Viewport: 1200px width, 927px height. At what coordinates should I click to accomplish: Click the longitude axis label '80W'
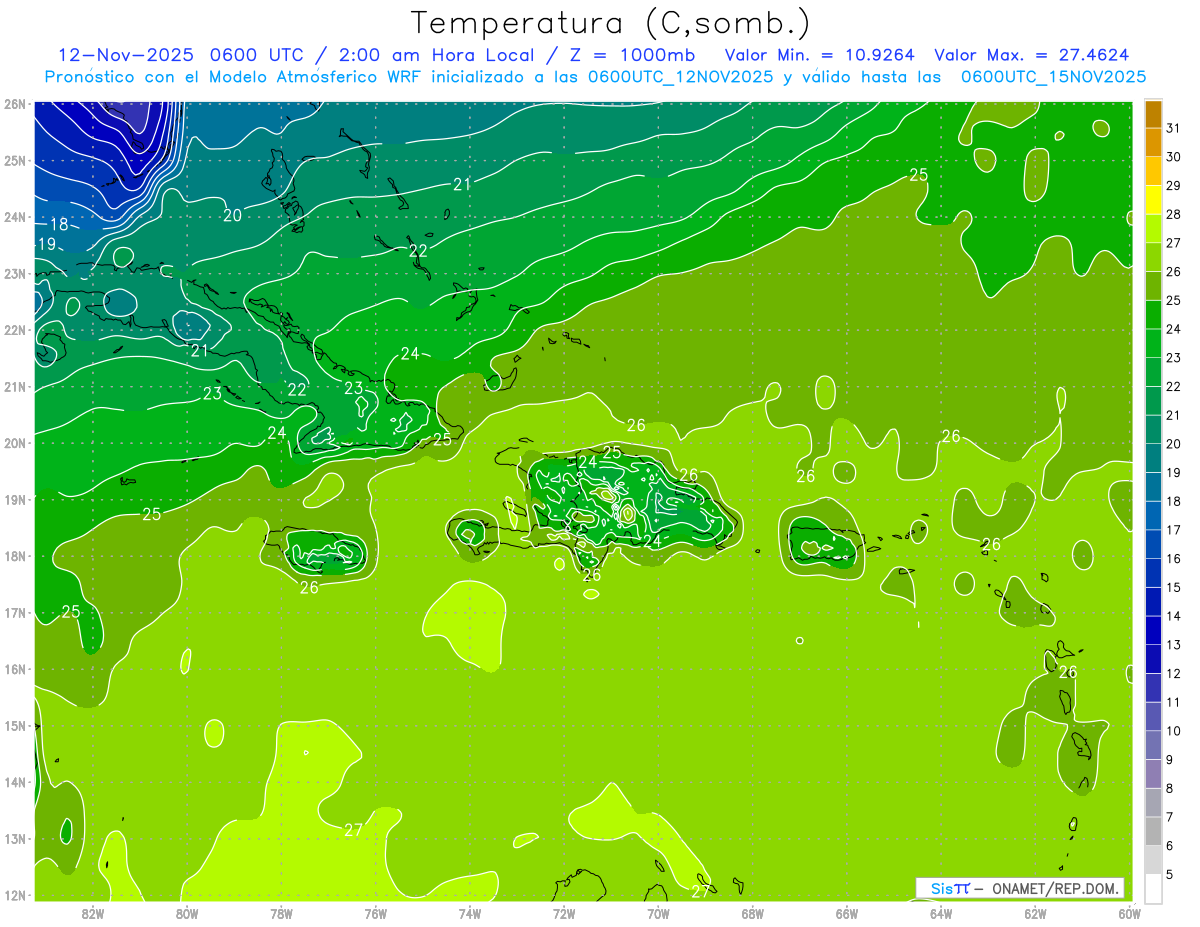pyautogui.click(x=187, y=913)
